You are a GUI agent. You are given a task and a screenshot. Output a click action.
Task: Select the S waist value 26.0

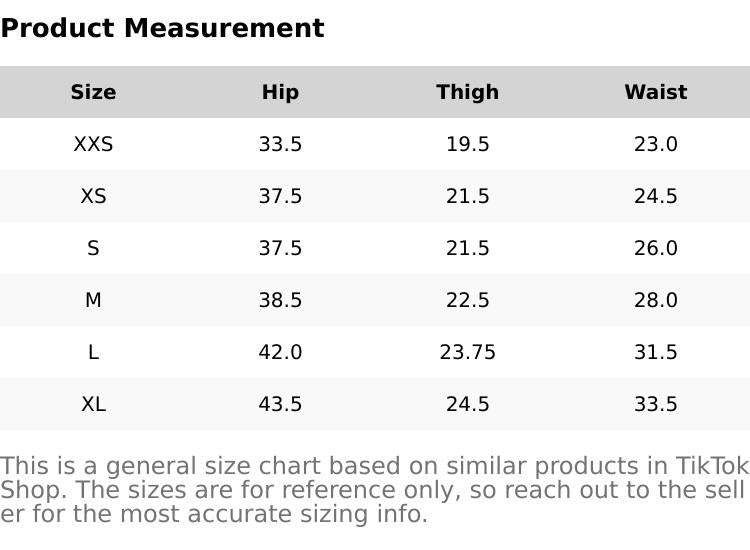pos(655,248)
